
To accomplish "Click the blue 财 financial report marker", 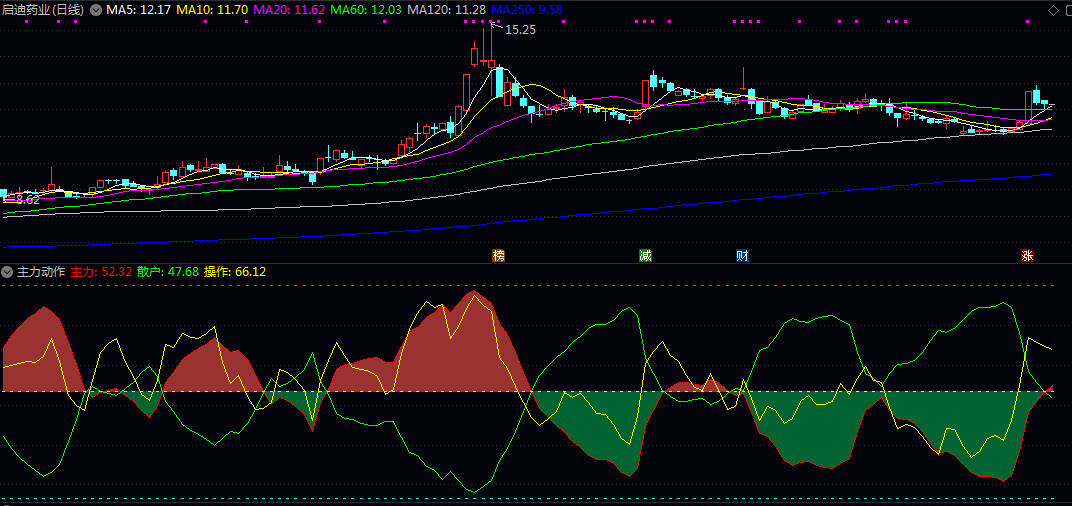I will 742,256.
